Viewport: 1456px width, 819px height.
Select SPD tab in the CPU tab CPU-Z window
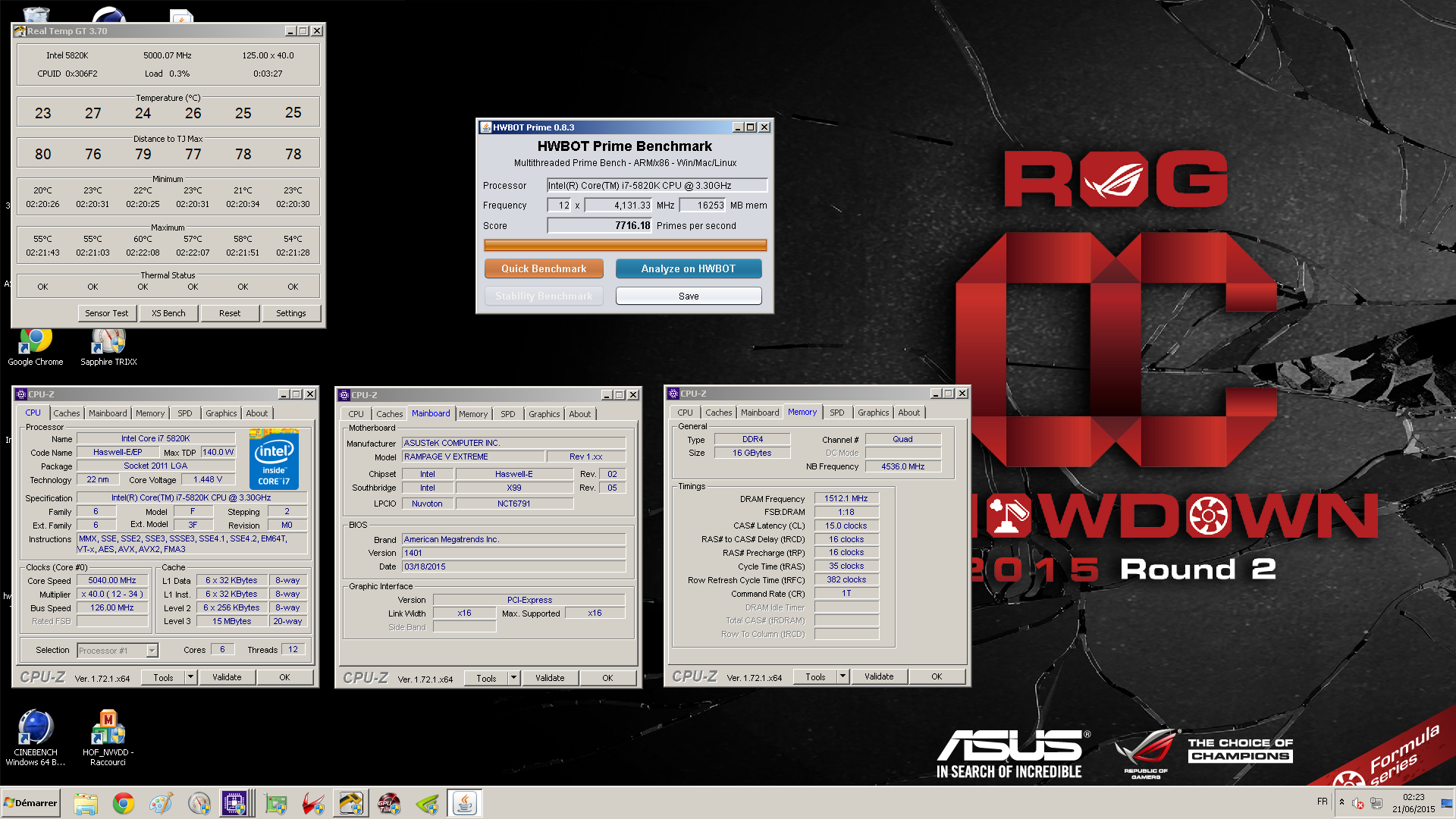(x=185, y=413)
